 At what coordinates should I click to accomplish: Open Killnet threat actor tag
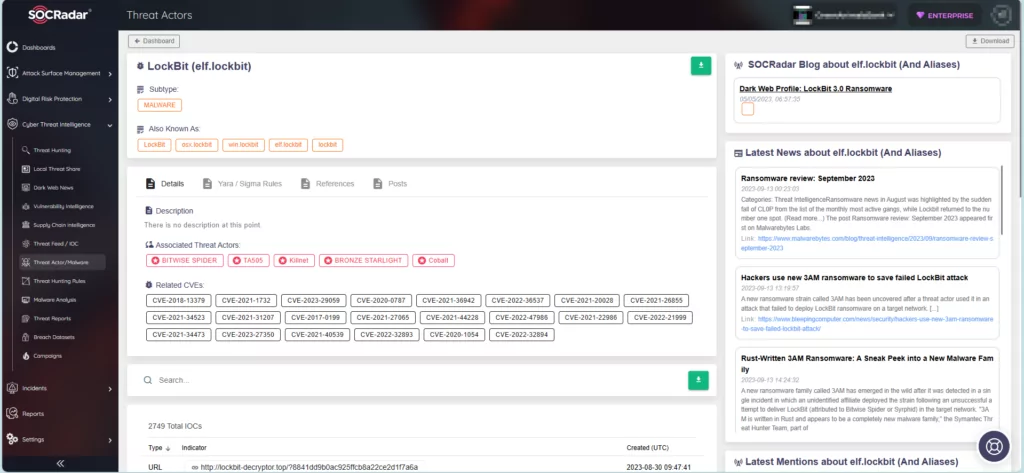tap(294, 261)
